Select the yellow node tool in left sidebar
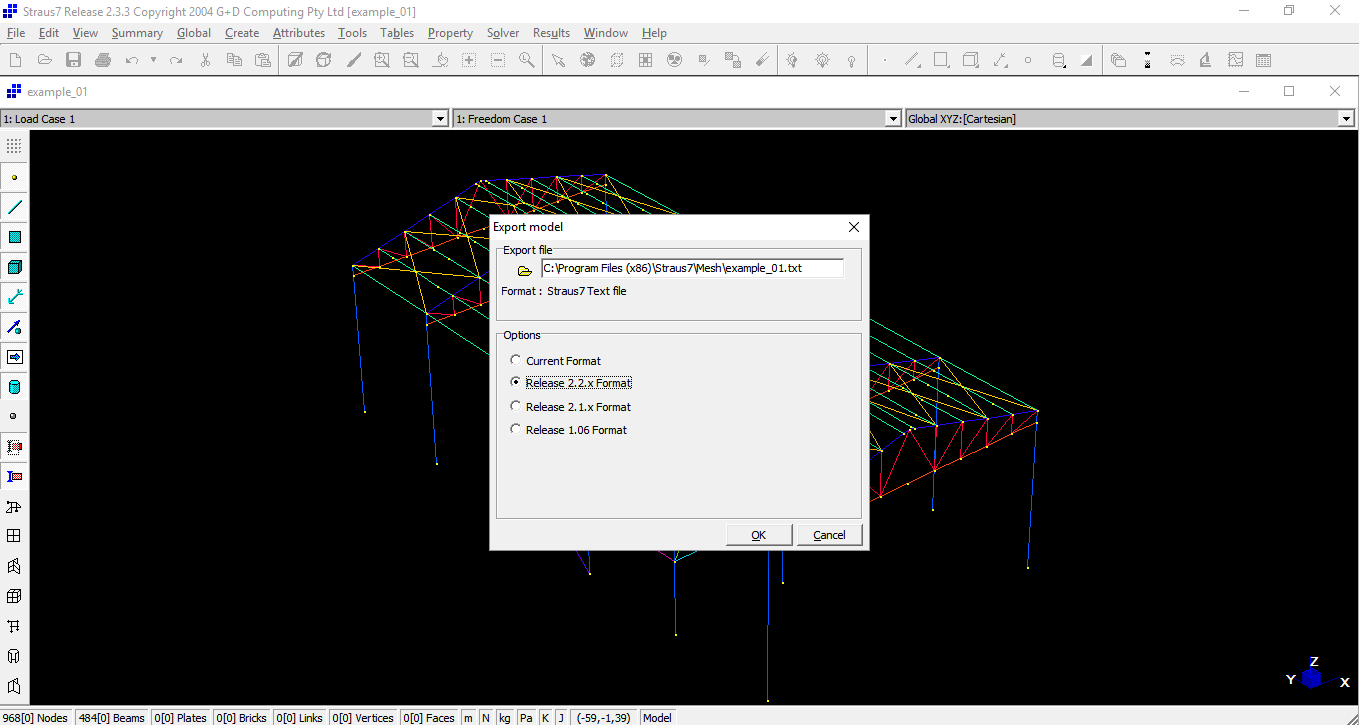This screenshot has height=725, width=1359. click(14, 177)
